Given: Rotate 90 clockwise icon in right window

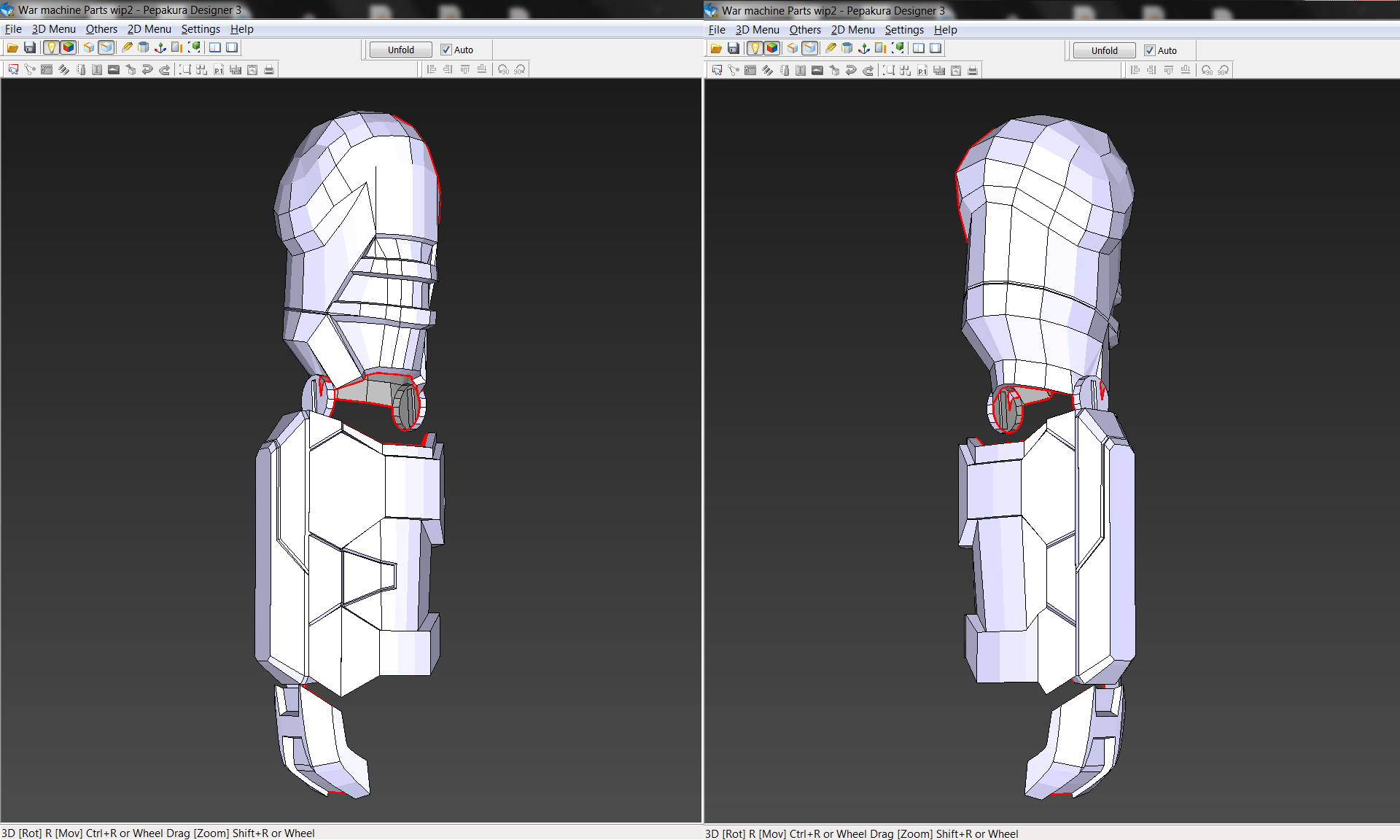Looking at the screenshot, I should (1224, 70).
